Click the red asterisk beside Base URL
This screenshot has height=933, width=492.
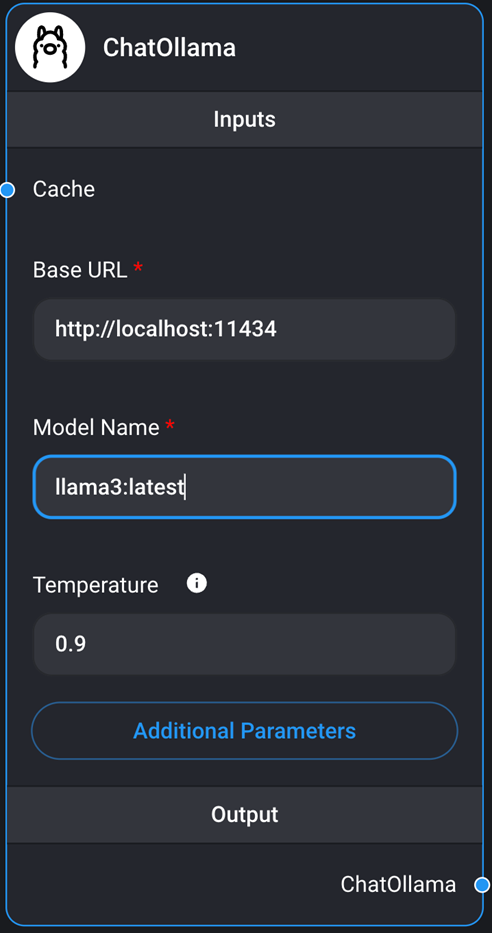(x=138, y=267)
